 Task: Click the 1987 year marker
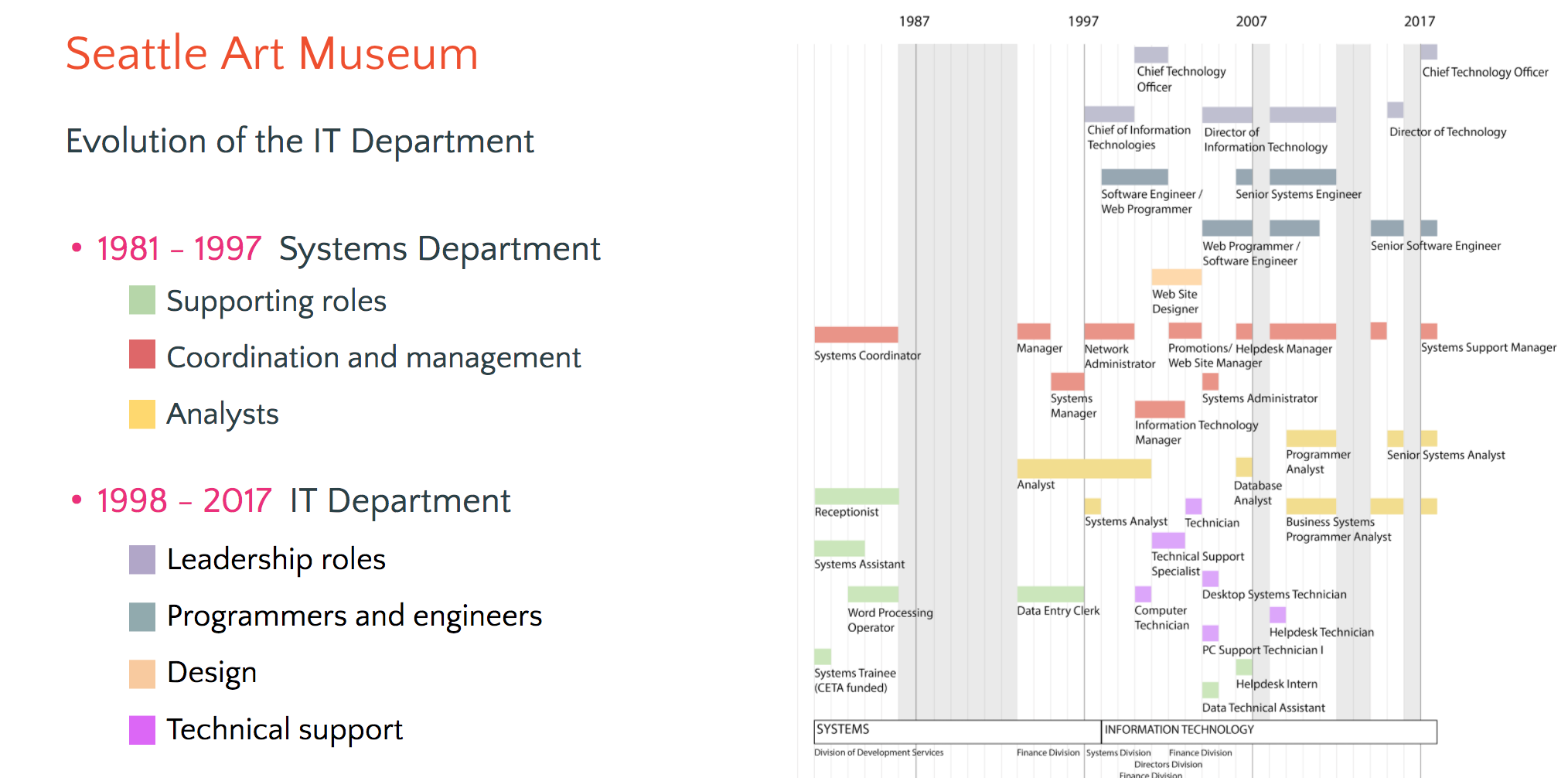(914, 22)
